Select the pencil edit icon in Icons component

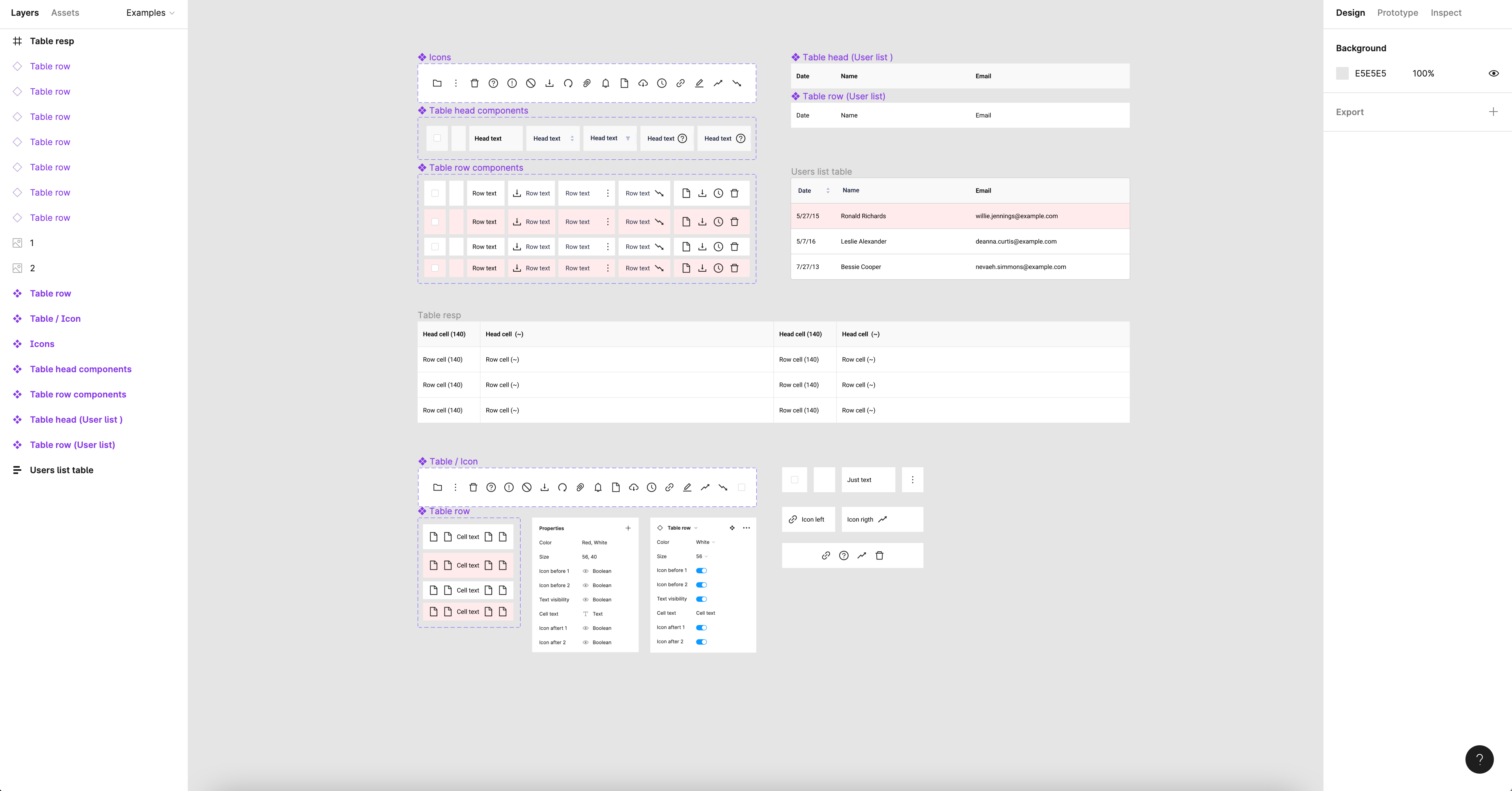(x=699, y=83)
